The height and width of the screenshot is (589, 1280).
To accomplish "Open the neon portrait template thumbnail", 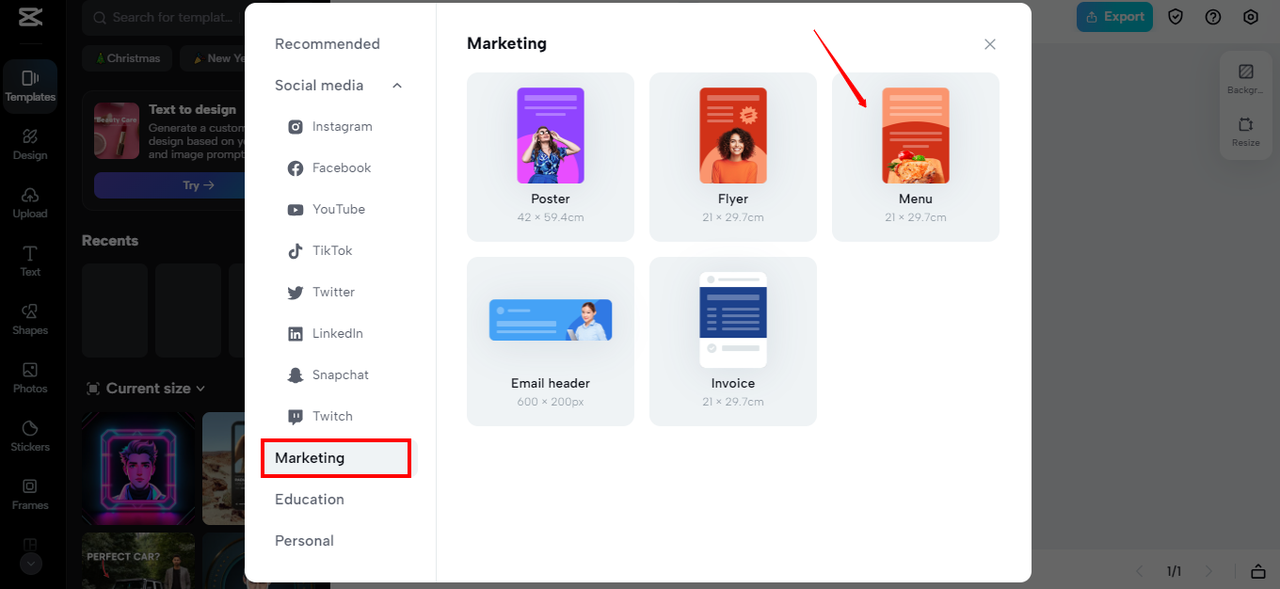I will coord(139,468).
